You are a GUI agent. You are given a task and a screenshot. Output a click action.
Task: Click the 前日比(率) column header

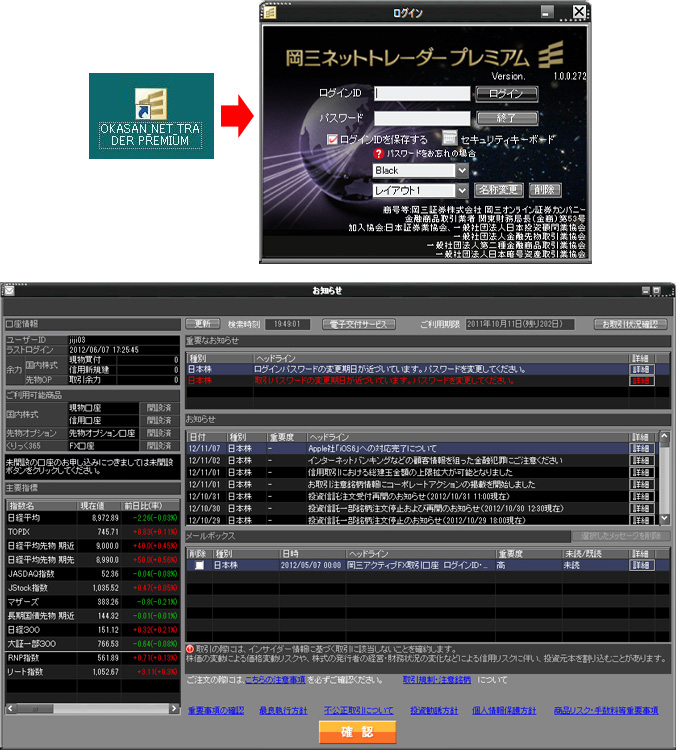coord(150,506)
